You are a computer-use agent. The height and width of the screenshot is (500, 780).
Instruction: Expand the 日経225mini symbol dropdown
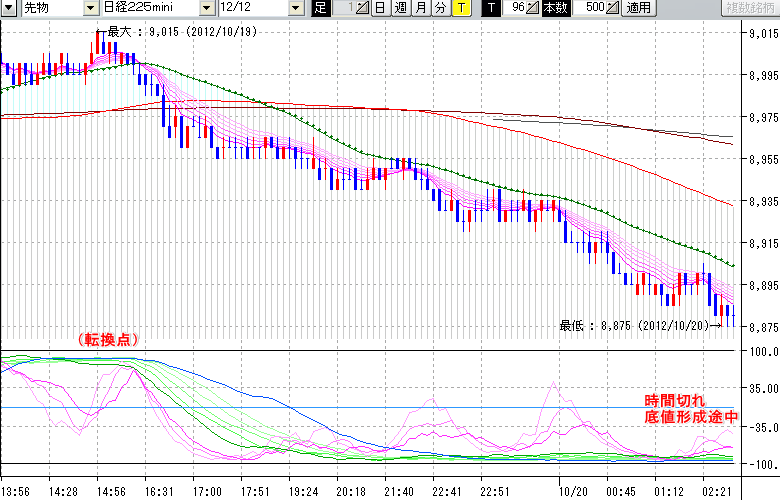coord(206,8)
